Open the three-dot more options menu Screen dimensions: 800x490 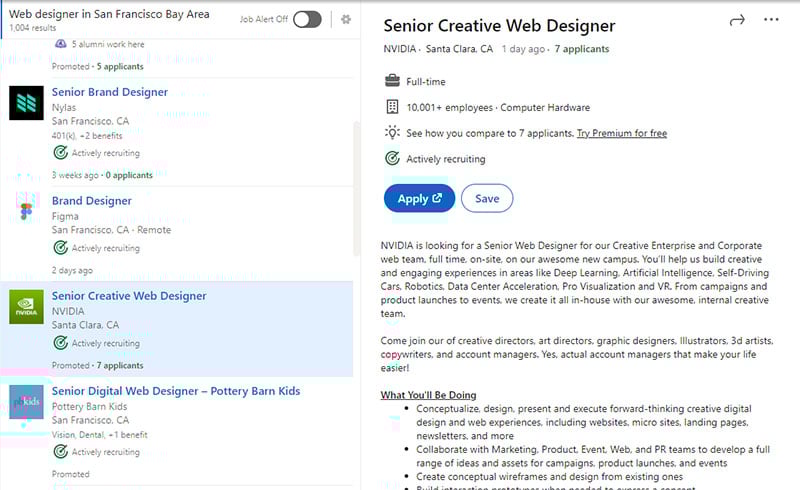(x=771, y=19)
